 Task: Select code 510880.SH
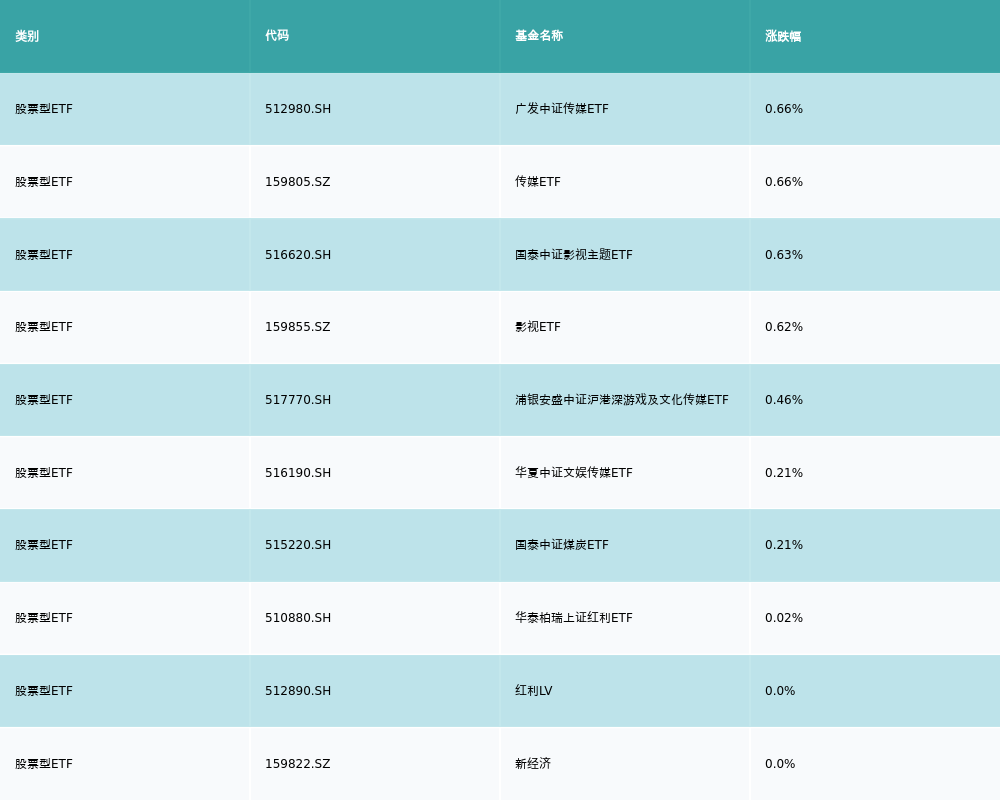pos(298,618)
